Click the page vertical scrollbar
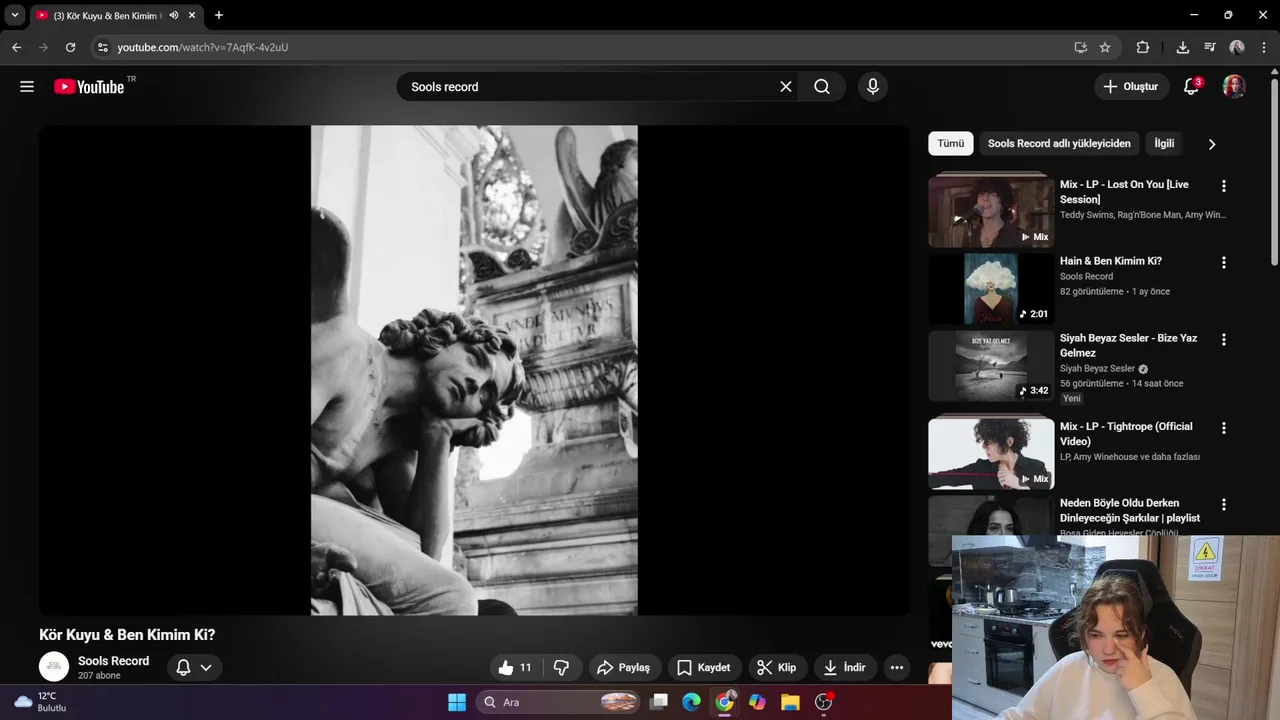 1274,170
